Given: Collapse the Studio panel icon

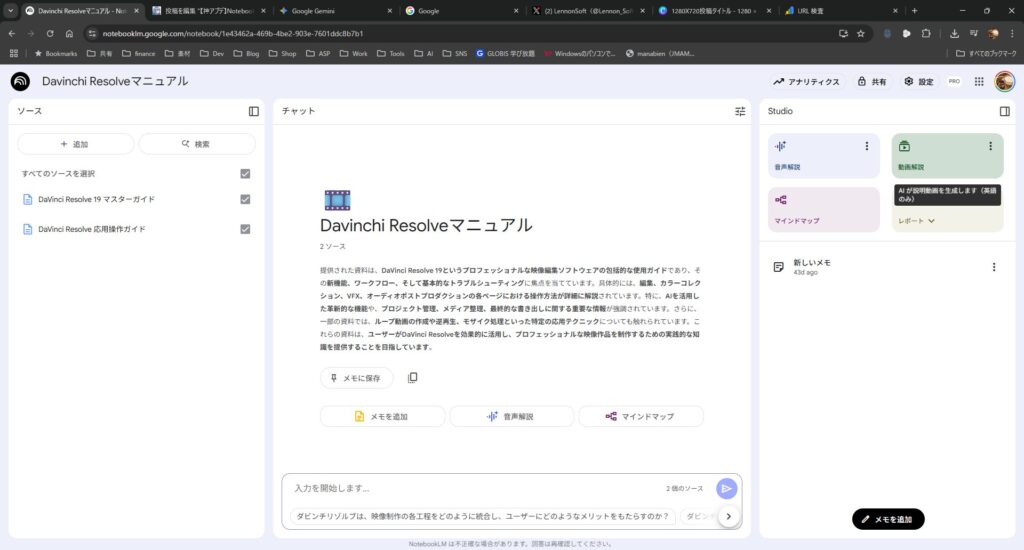Looking at the screenshot, I should click(1004, 111).
